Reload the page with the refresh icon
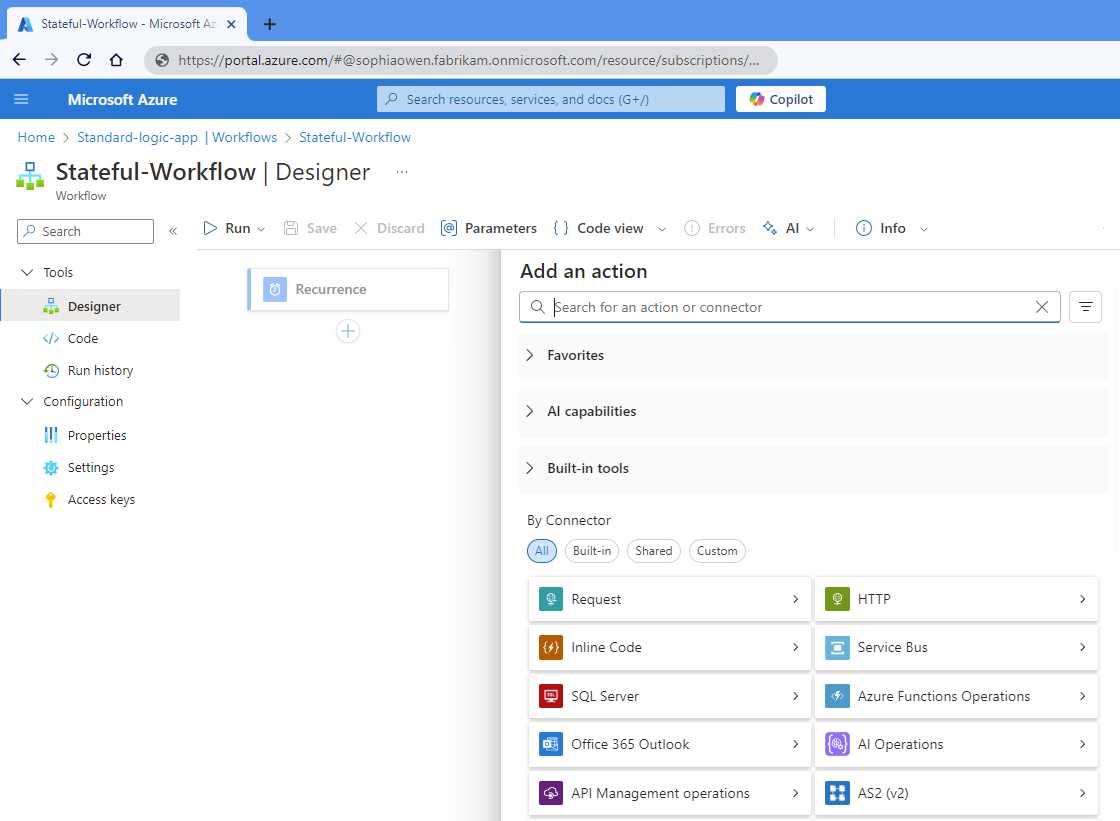The image size is (1120, 821). pos(84,60)
